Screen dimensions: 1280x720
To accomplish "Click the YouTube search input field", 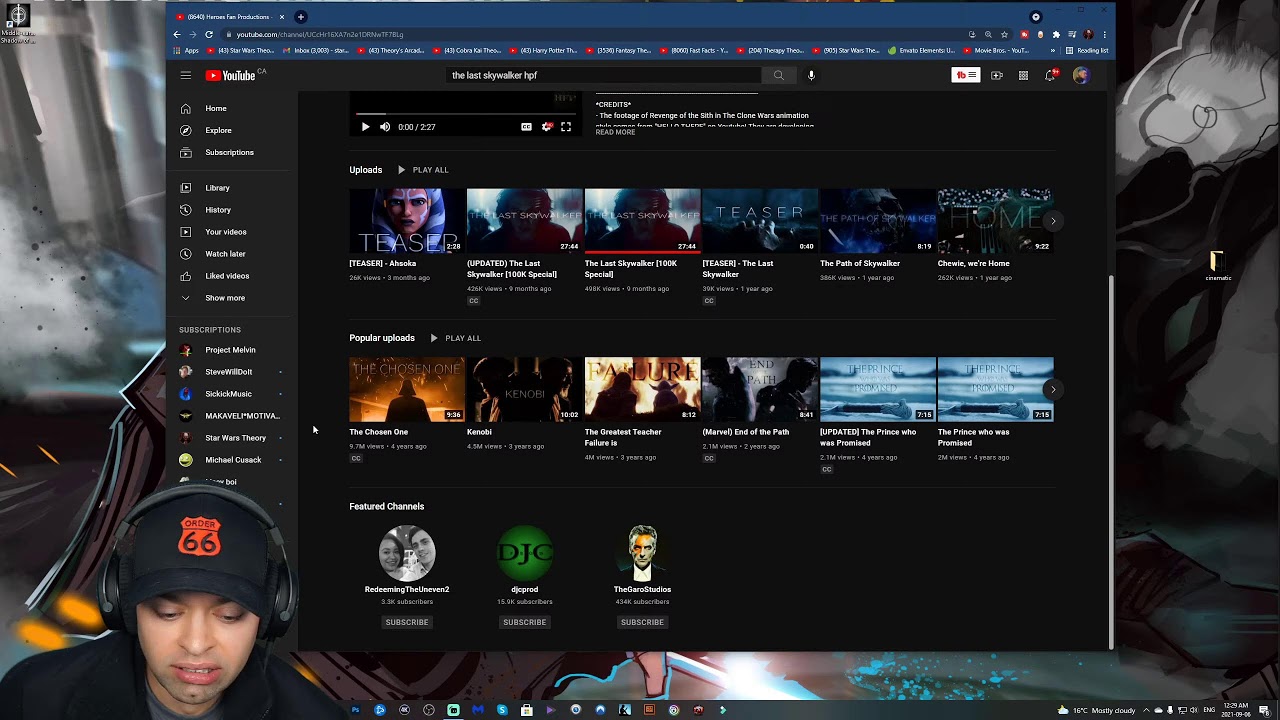I will tap(603, 75).
